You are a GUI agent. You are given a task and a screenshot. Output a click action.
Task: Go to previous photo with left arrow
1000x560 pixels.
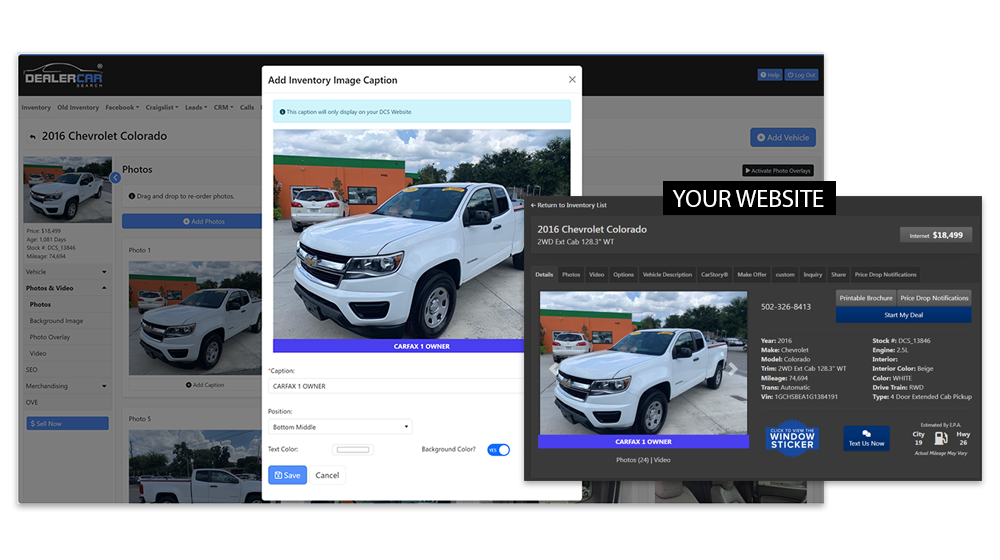[x=553, y=368]
